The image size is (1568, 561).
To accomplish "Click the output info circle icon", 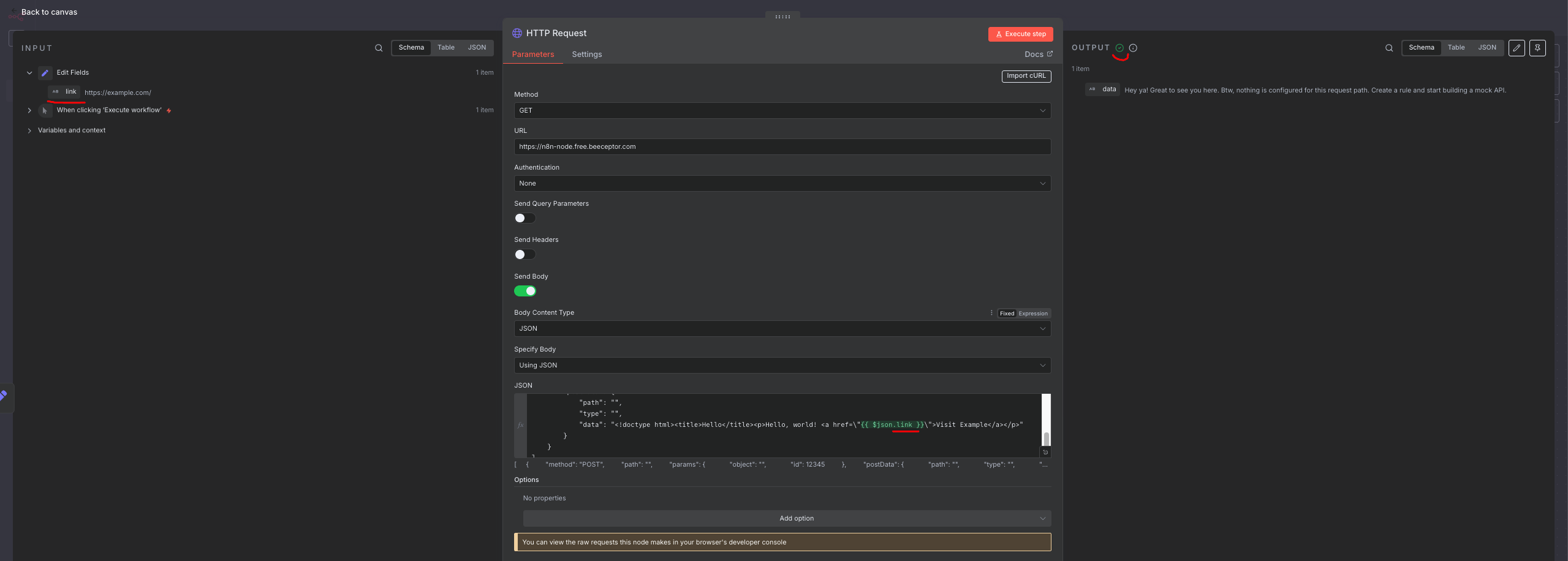I will coord(1133,48).
